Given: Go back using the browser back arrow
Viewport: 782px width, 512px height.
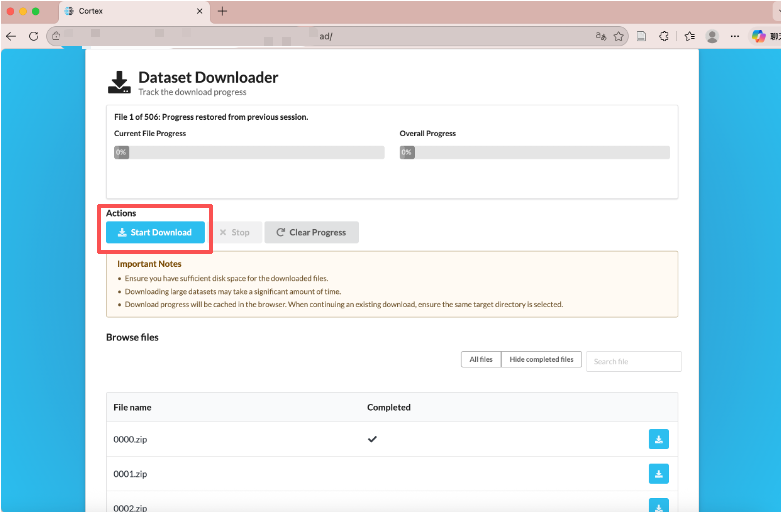Looking at the screenshot, I should [x=11, y=36].
